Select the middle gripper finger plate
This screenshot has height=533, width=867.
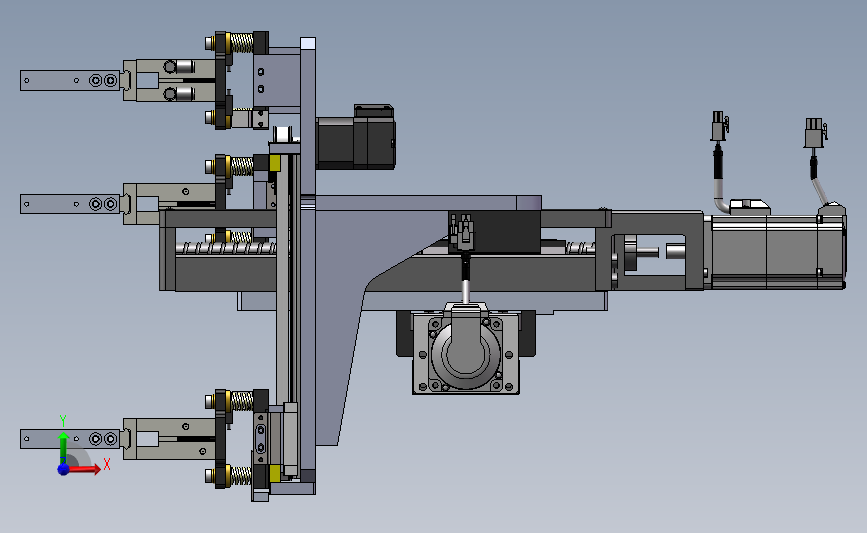coord(70,204)
